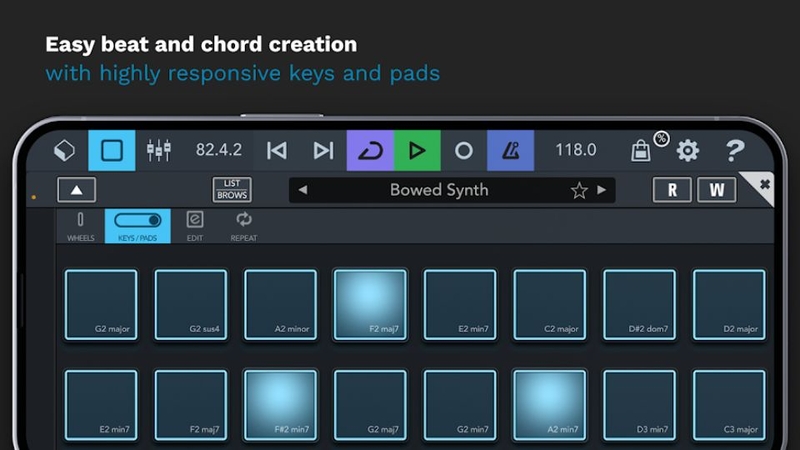The image size is (800, 450).
Task: Tap the G2 maj7 chord pad
Action: (x=370, y=405)
